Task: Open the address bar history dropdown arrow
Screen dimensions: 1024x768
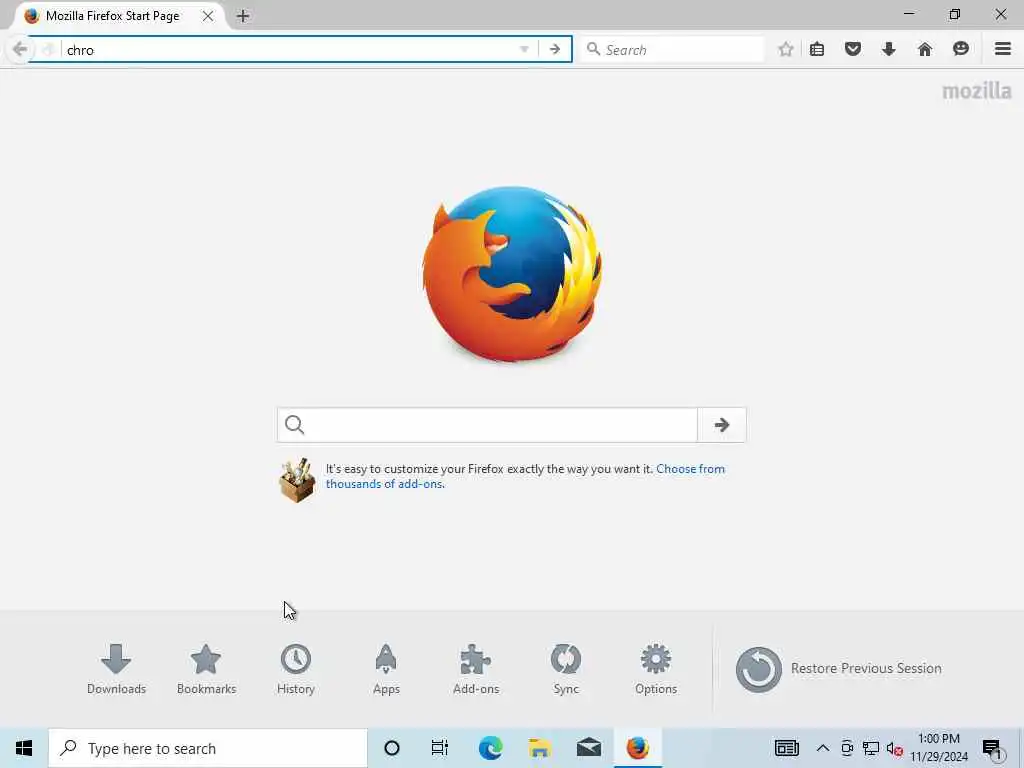Action: click(524, 50)
